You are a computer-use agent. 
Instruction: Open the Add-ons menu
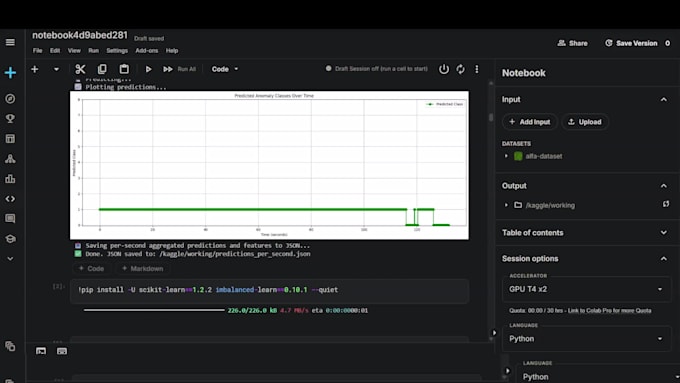click(x=147, y=51)
